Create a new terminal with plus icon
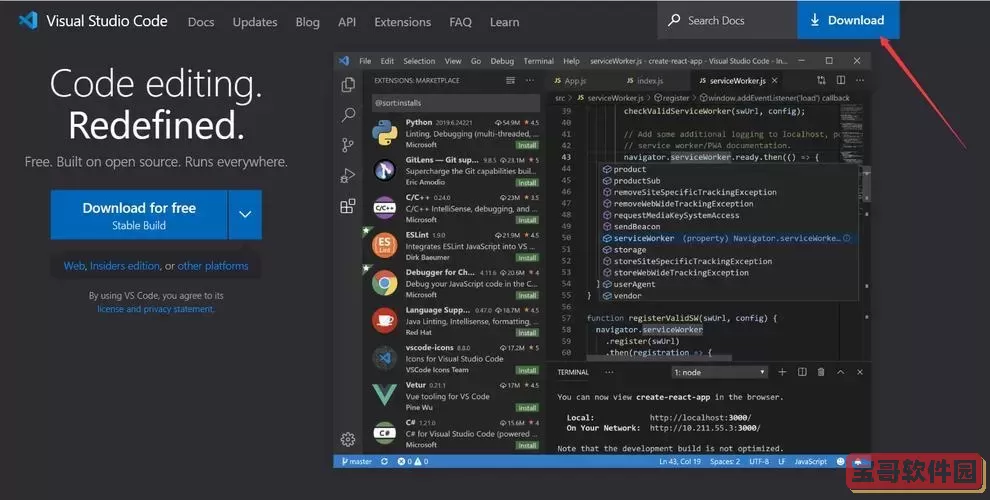This screenshot has height=500, width=990. click(782, 372)
